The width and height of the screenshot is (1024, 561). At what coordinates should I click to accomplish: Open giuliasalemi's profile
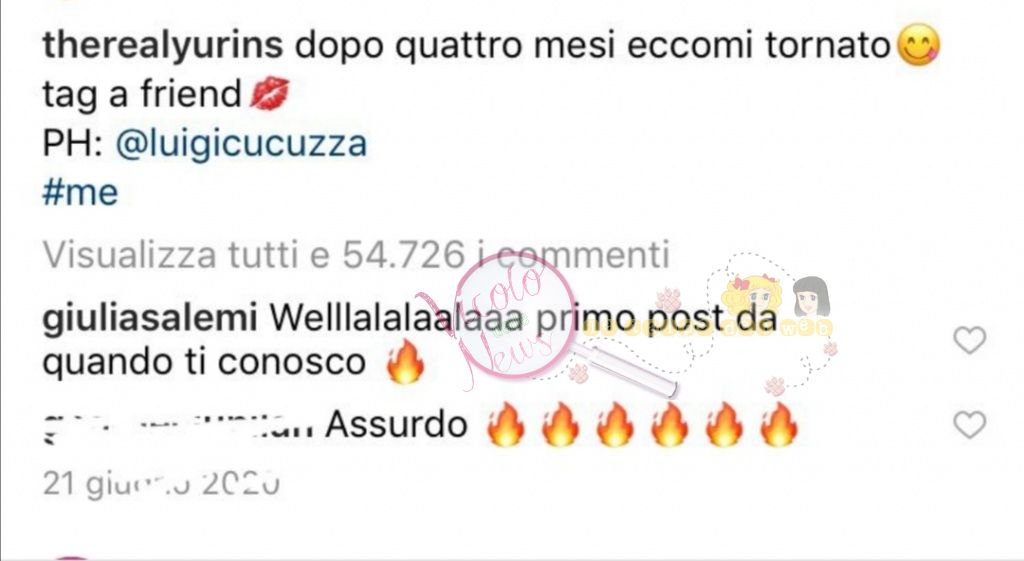point(150,319)
